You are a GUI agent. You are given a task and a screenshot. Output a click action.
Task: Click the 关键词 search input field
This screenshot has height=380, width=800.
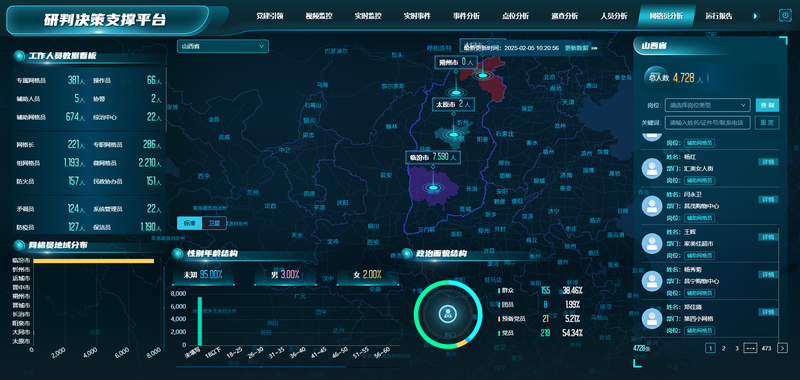(708, 122)
